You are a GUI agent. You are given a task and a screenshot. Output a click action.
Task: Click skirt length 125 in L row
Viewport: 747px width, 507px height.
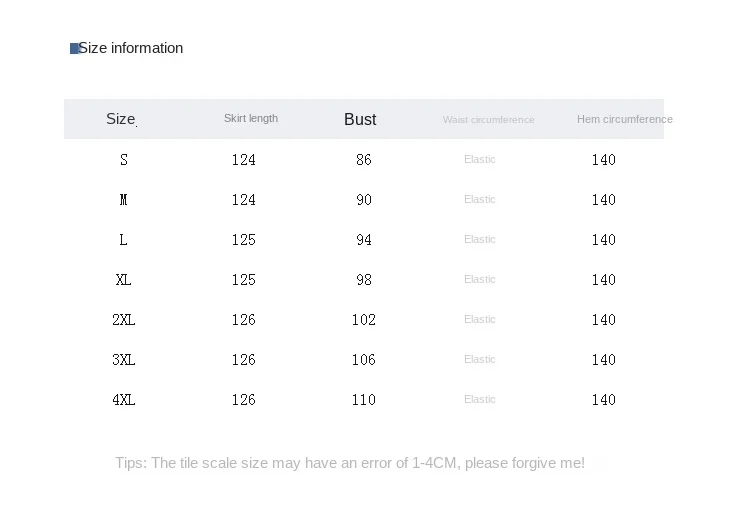(244, 240)
